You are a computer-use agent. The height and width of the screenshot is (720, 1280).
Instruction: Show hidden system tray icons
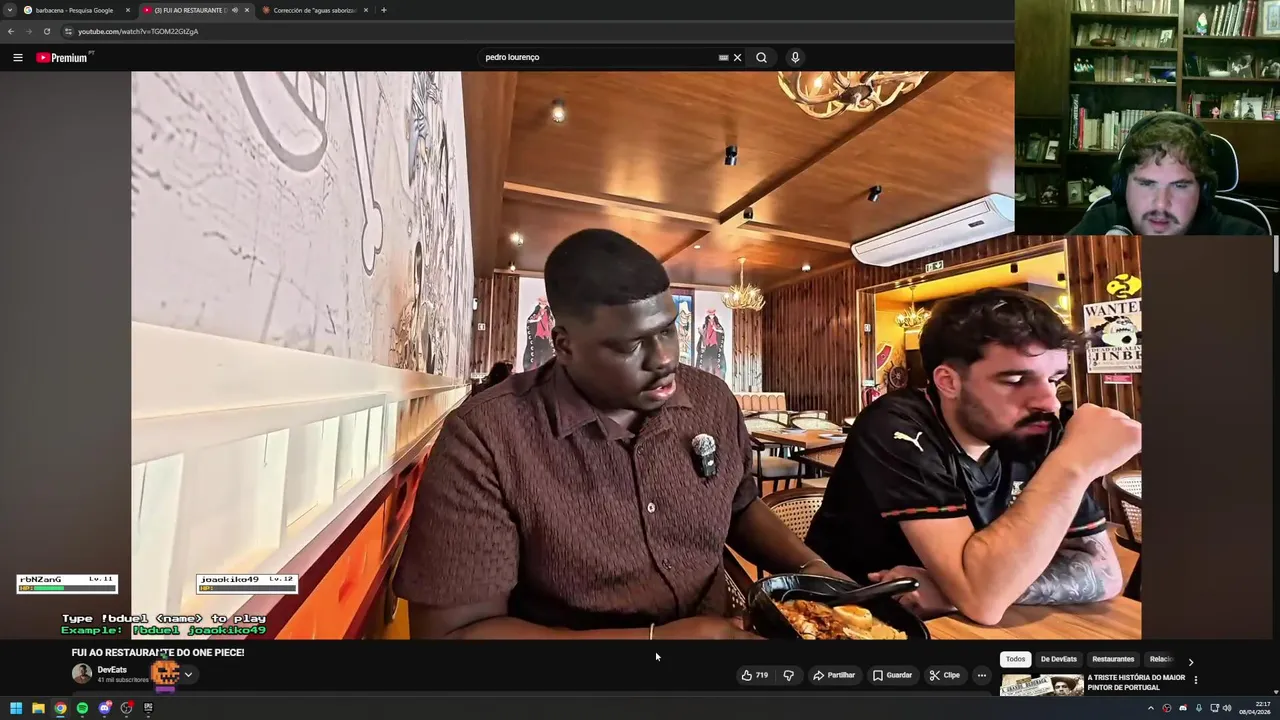(1150, 708)
